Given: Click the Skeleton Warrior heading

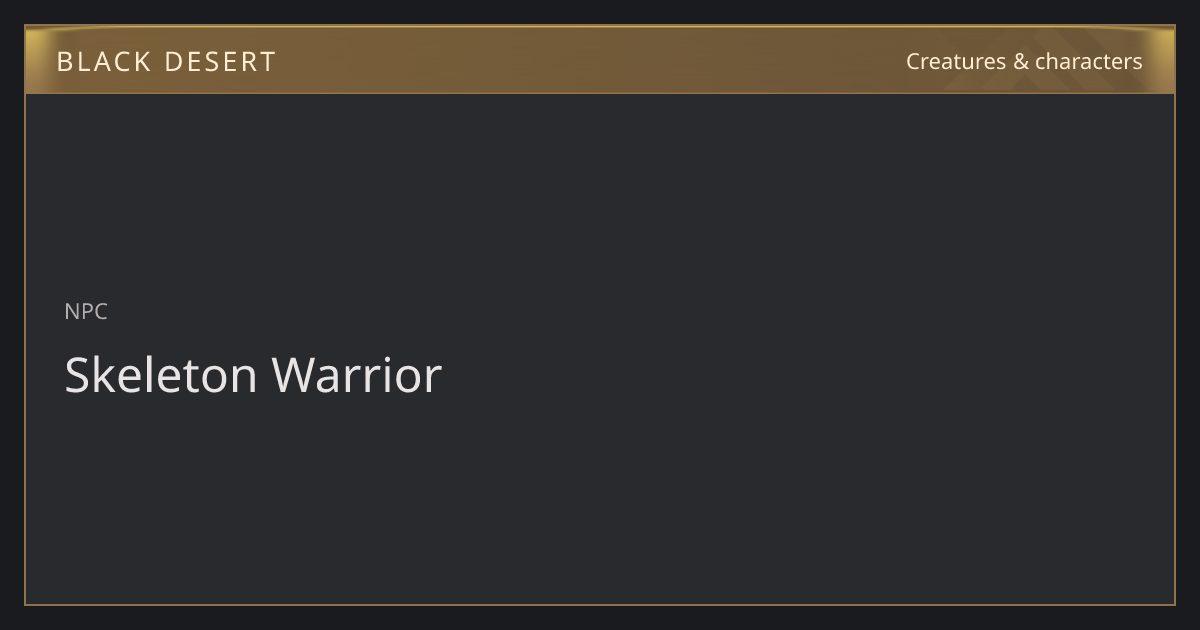Looking at the screenshot, I should 253,375.
